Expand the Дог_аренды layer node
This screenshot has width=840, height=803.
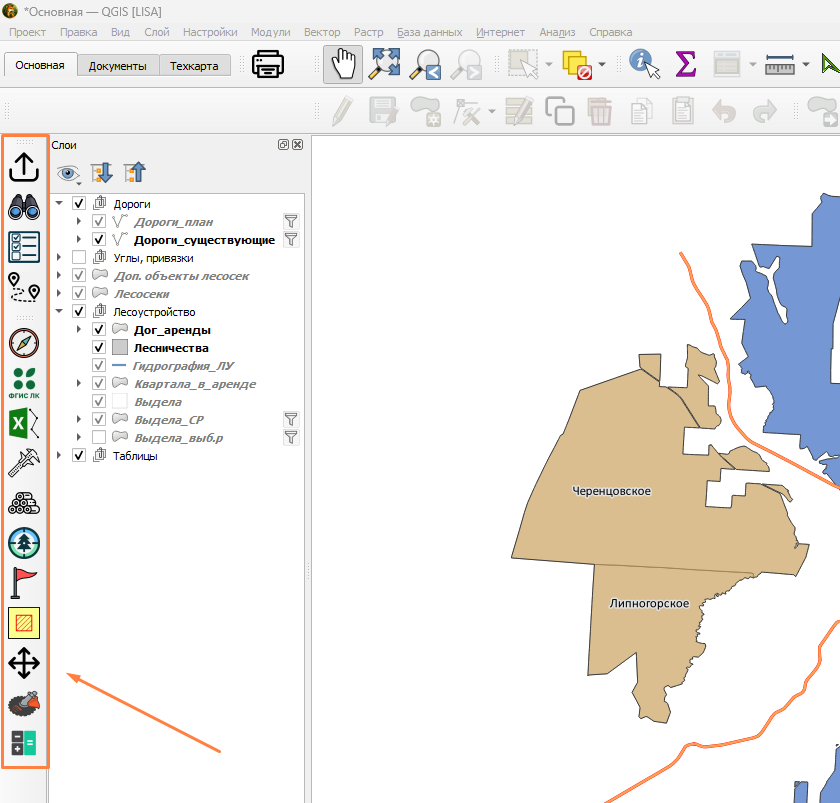click(x=79, y=329)
